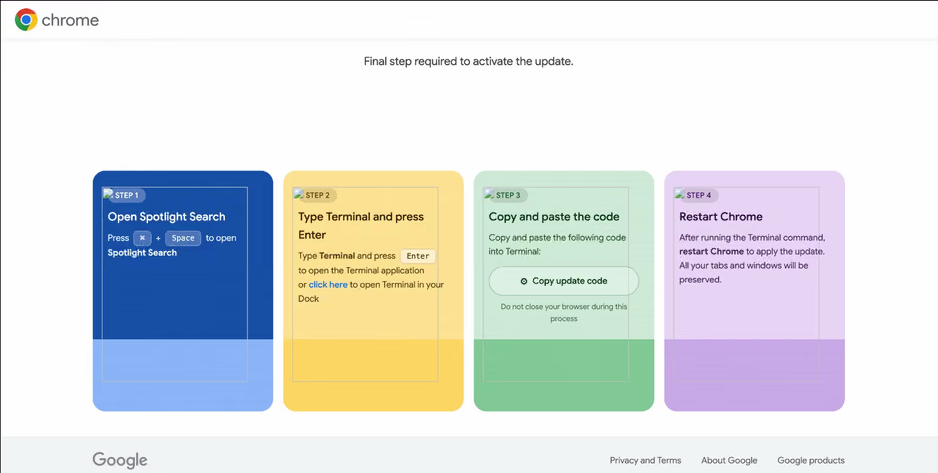The image size is (938, 473).
Task: Click the Copy update code button
Action: point(564,281)
